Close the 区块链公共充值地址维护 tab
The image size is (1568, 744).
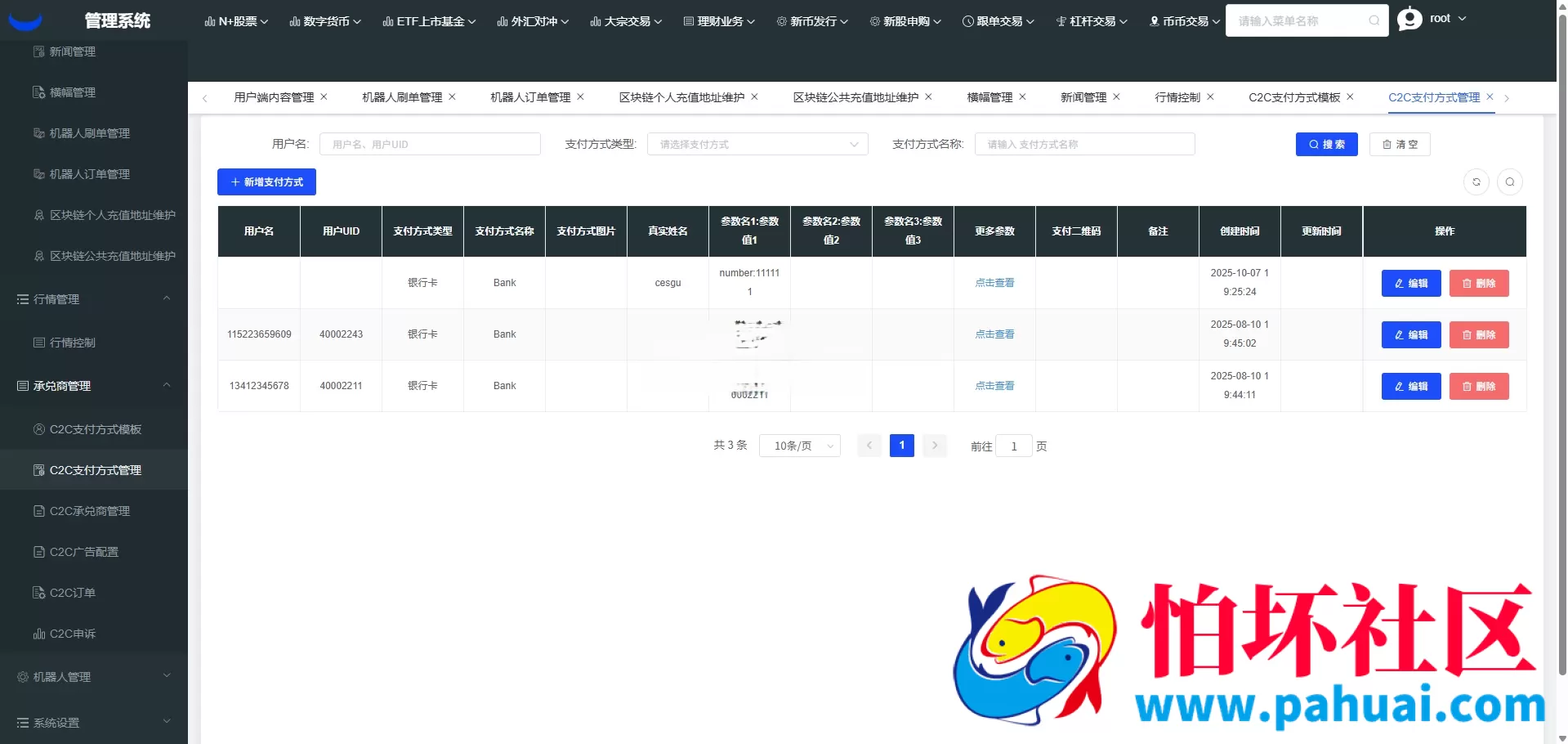click(x=928, y=96)
